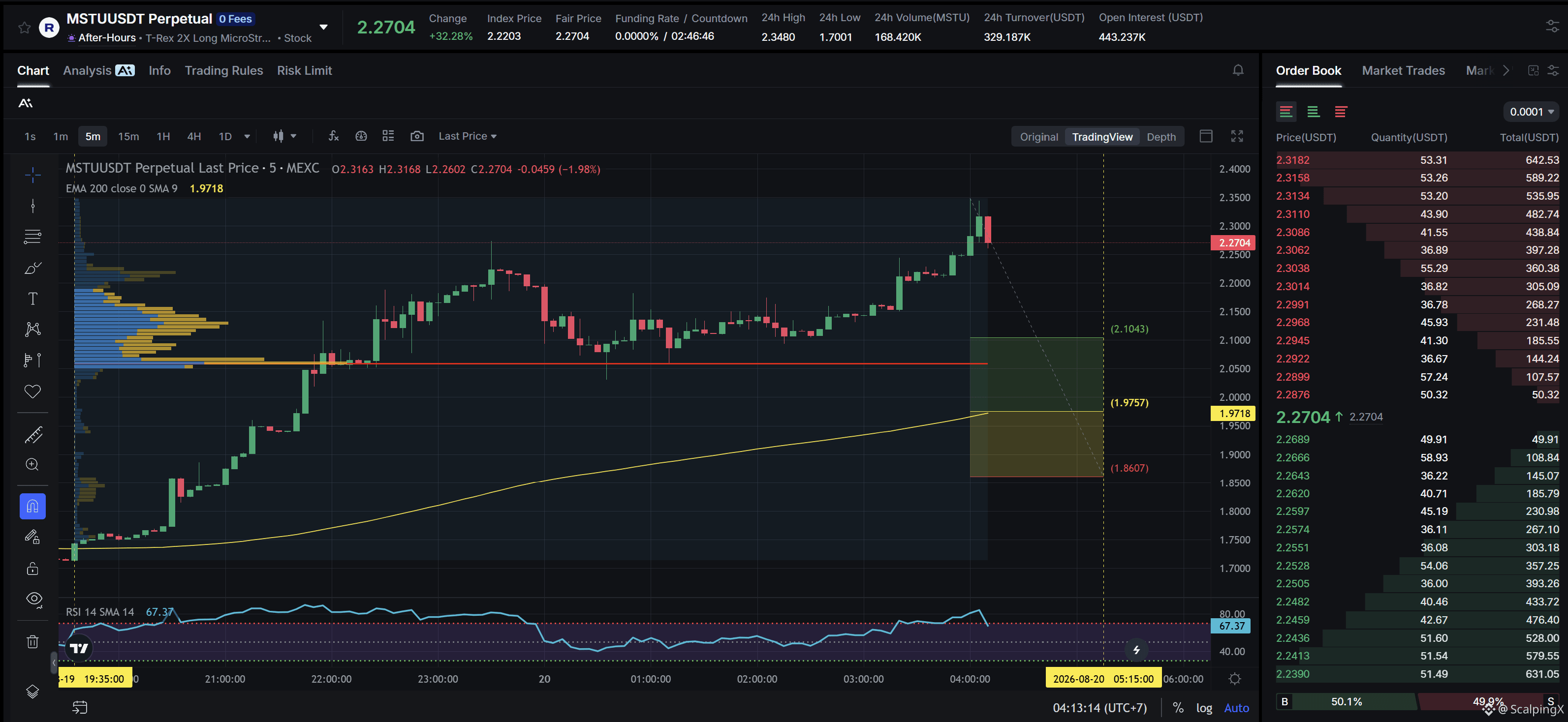1568x722 pixels.
Task: Open the Trading Rules tab
Action: click(223, 70)
